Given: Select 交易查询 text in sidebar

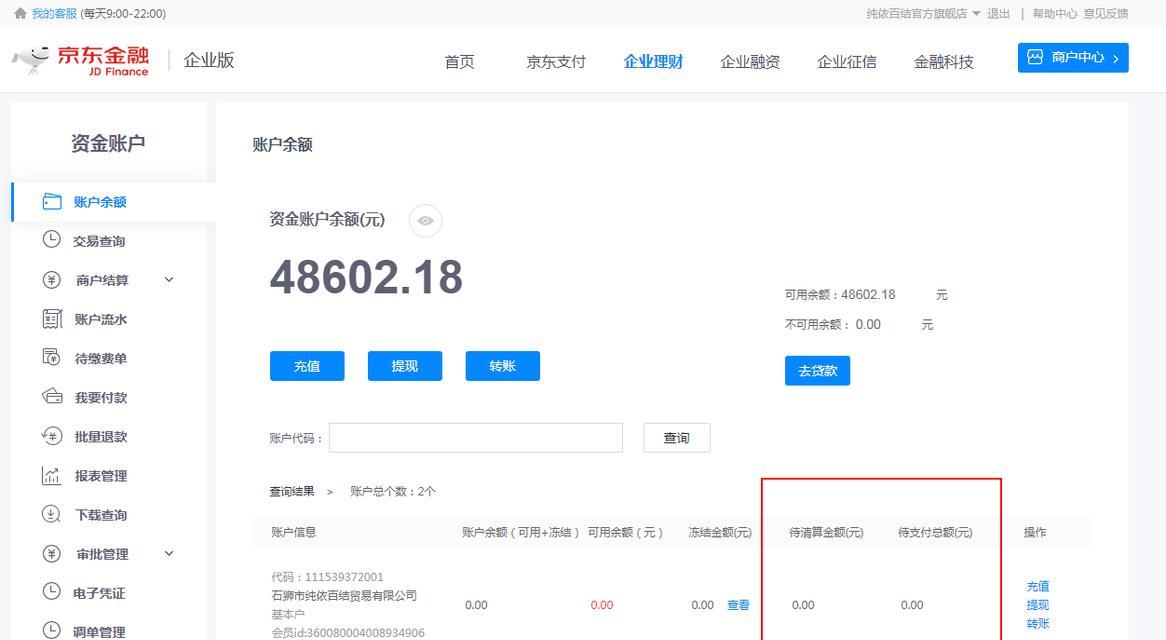Looking at the screenshot, I should pyautogui.click(x=99, y=242).
